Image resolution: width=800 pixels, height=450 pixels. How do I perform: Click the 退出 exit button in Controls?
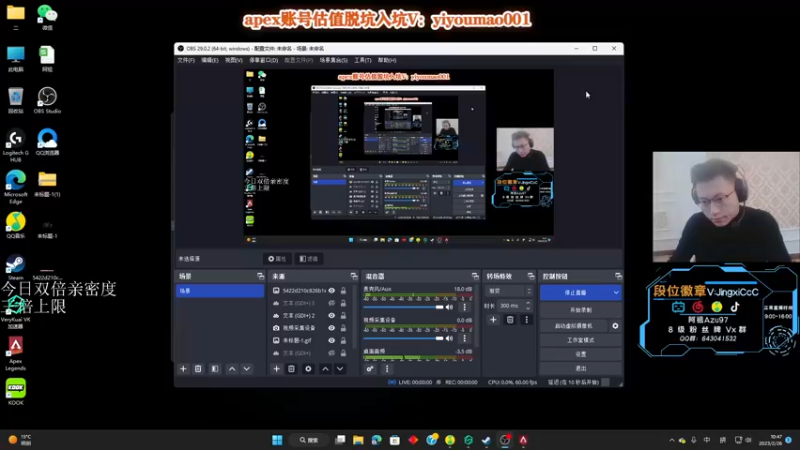[x=581, y=368]
